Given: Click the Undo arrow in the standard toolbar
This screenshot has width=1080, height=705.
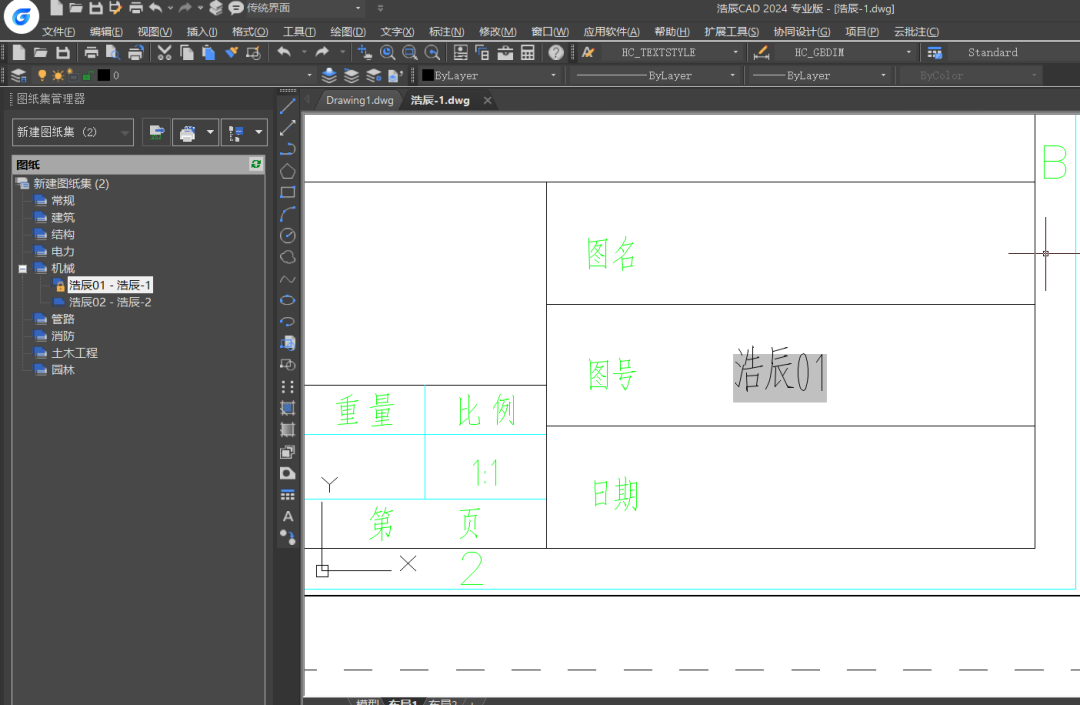Looking at the screenshot, I should (x=284, y=52).
